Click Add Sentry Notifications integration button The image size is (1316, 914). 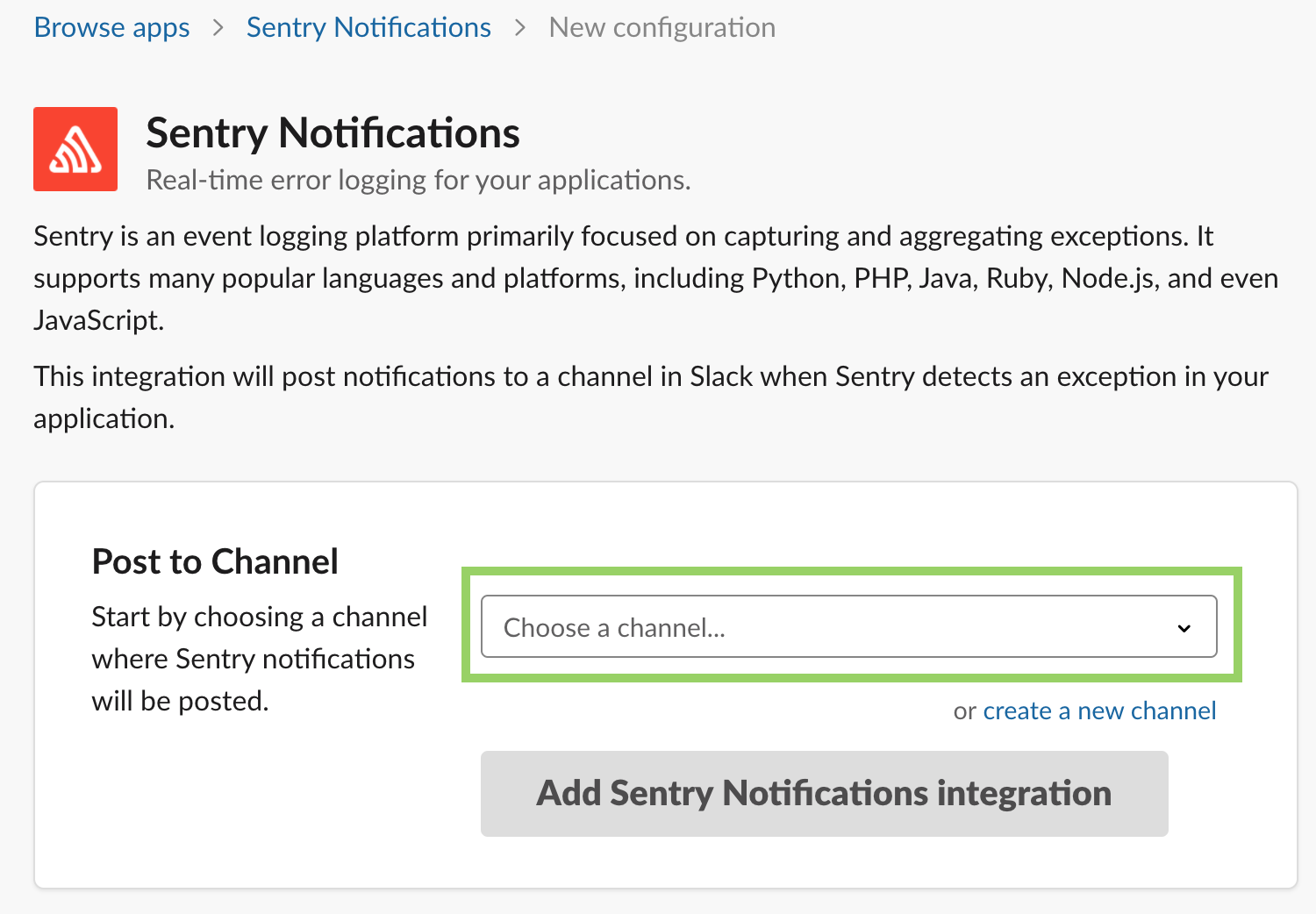coord(824,793)
